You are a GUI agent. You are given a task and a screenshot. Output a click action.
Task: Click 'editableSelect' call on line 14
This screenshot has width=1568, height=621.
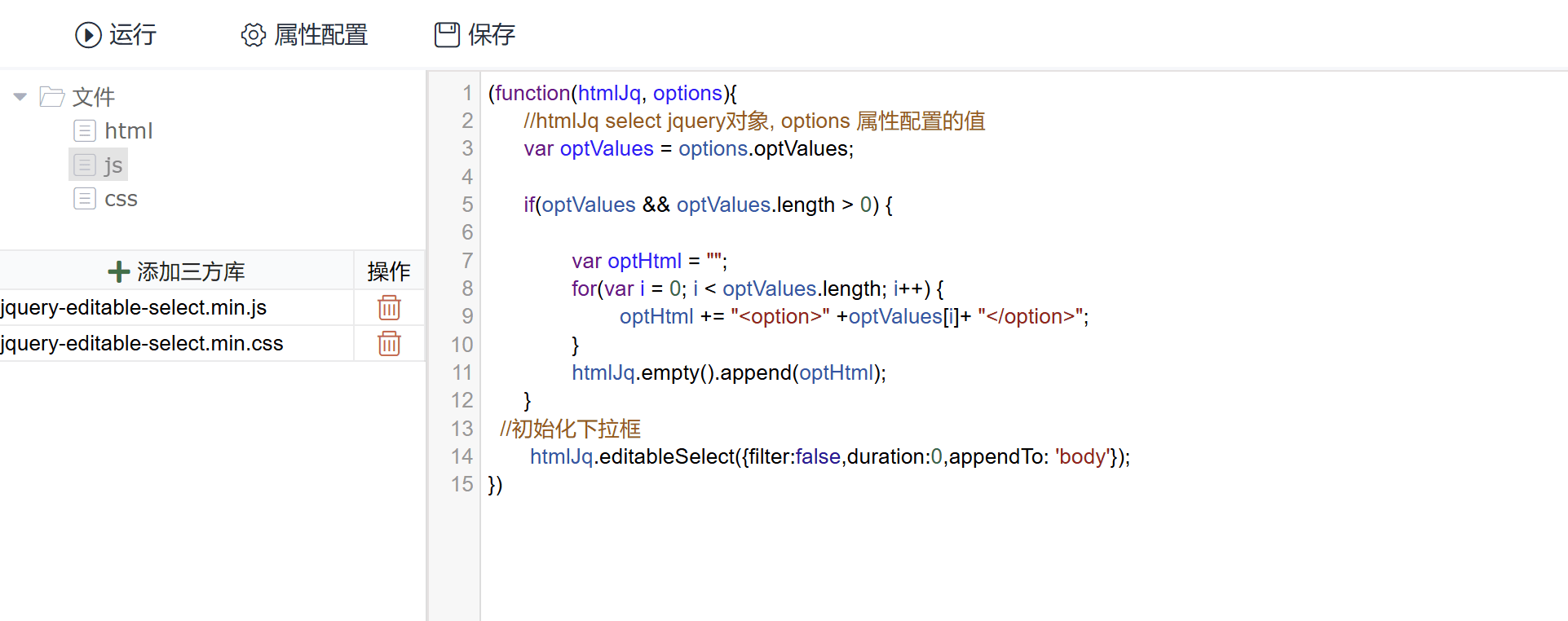[x=667, y=456]
